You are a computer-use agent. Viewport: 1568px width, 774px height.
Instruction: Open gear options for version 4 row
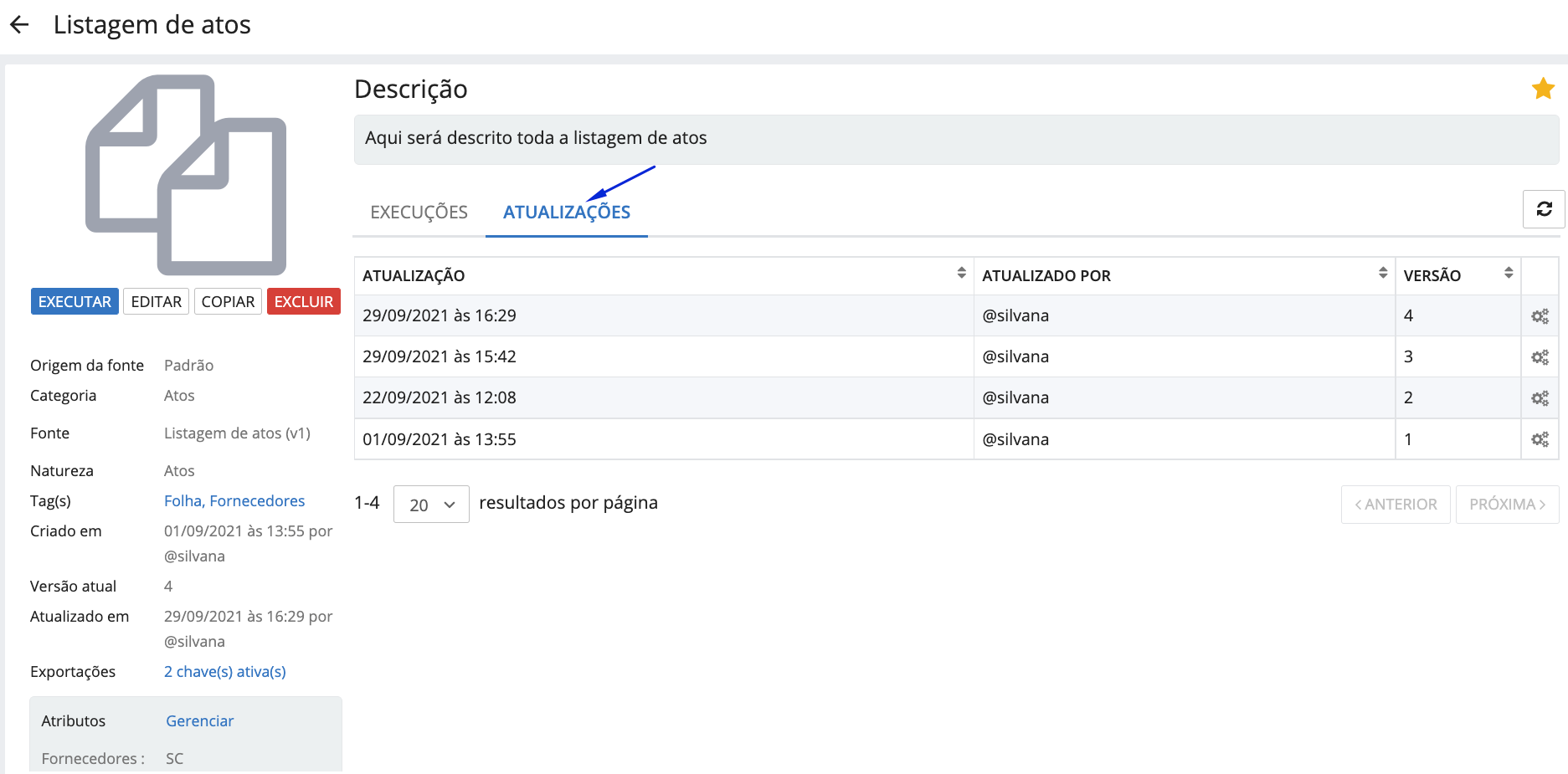[1540, 316]
